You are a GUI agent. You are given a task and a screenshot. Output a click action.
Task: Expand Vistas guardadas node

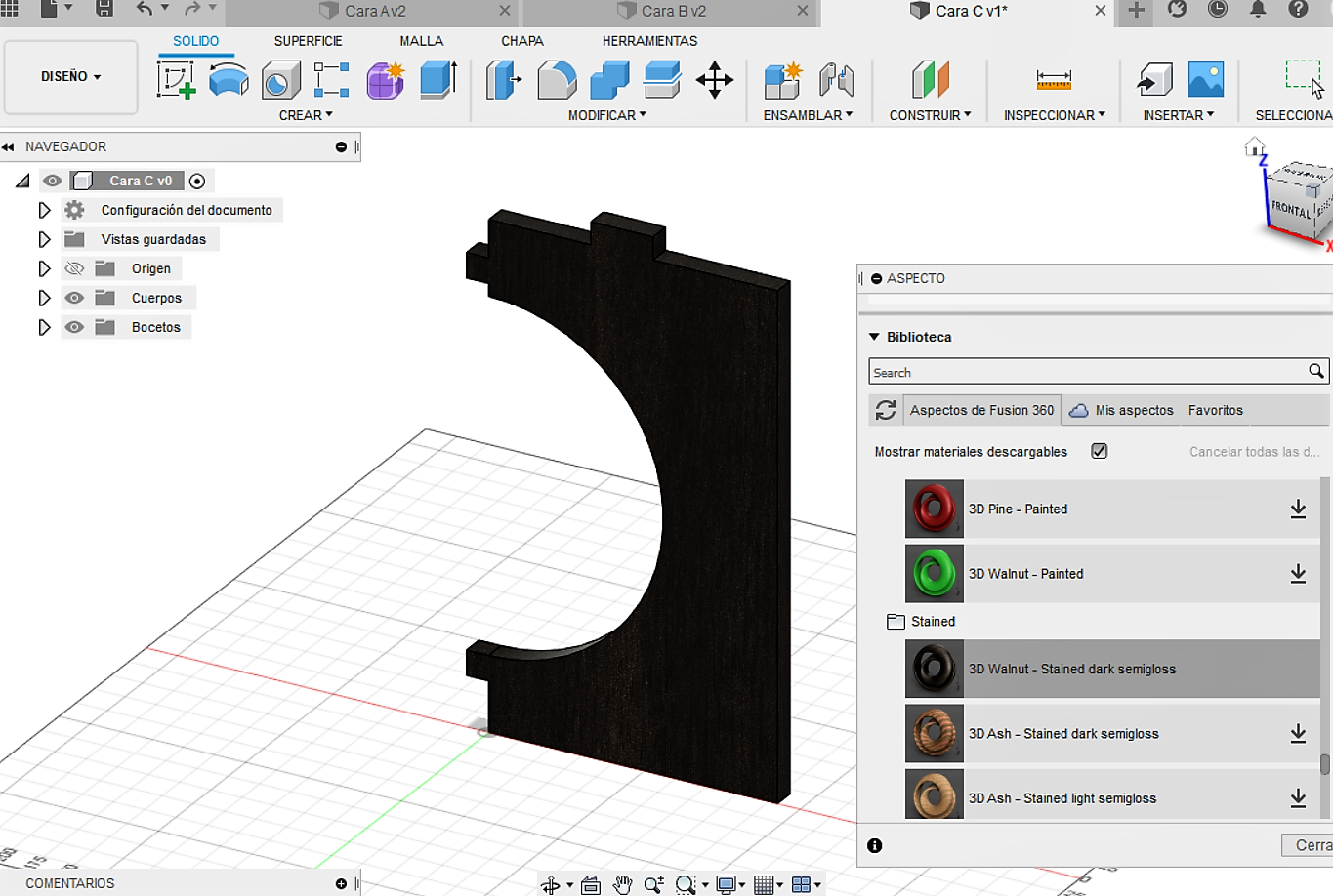pos(44,239)
